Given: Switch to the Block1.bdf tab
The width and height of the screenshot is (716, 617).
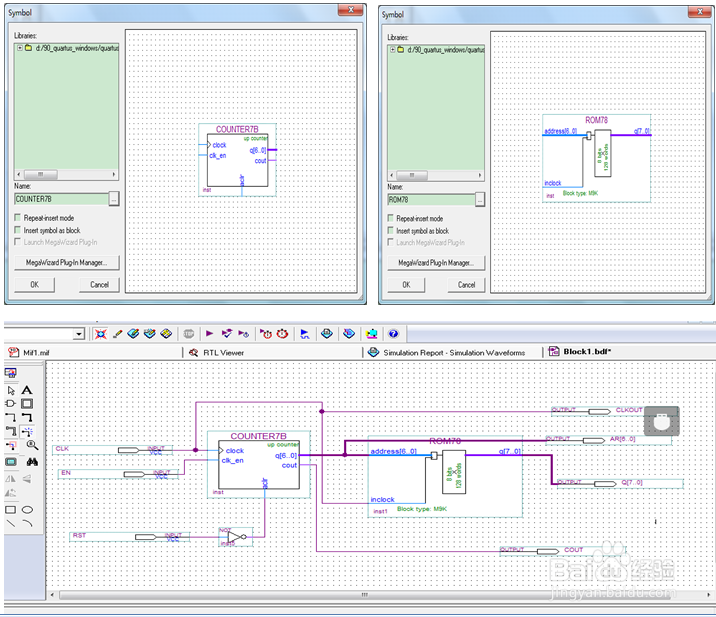Looking at the screenshot, I should (x=580, y=352).
